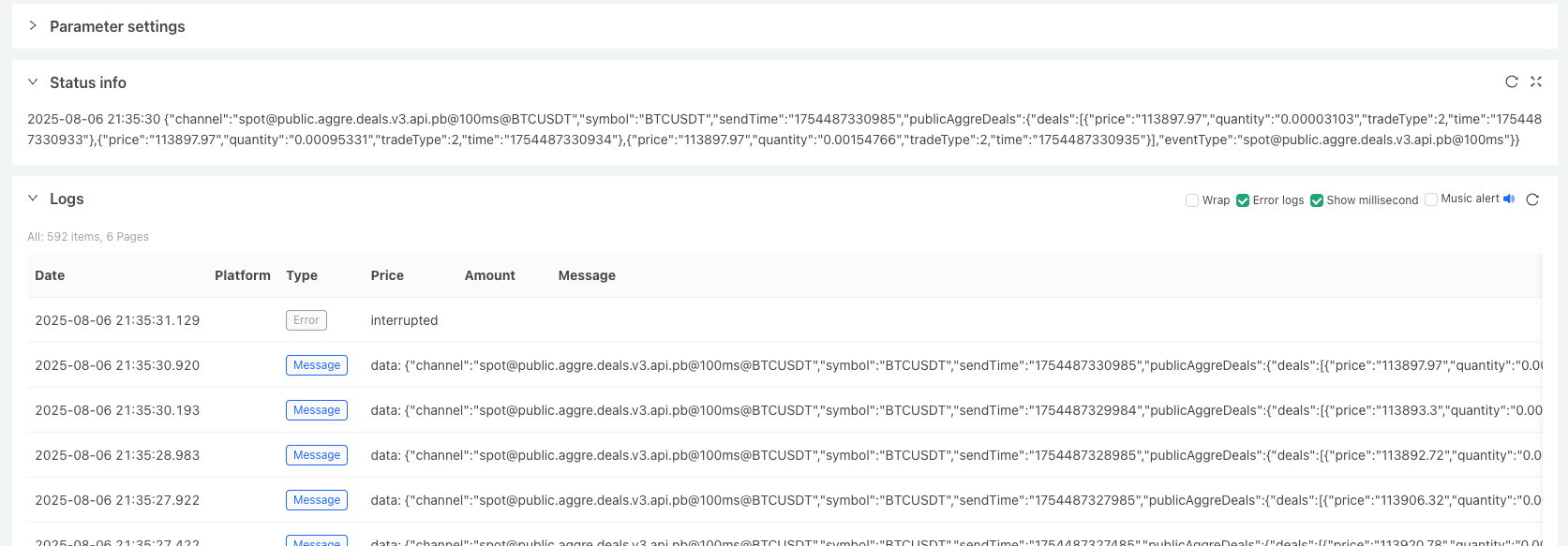The height and width of the screenshot is (546, 1568).
Task: Refresh the Status info panel
Action: tap(1511, 81)
